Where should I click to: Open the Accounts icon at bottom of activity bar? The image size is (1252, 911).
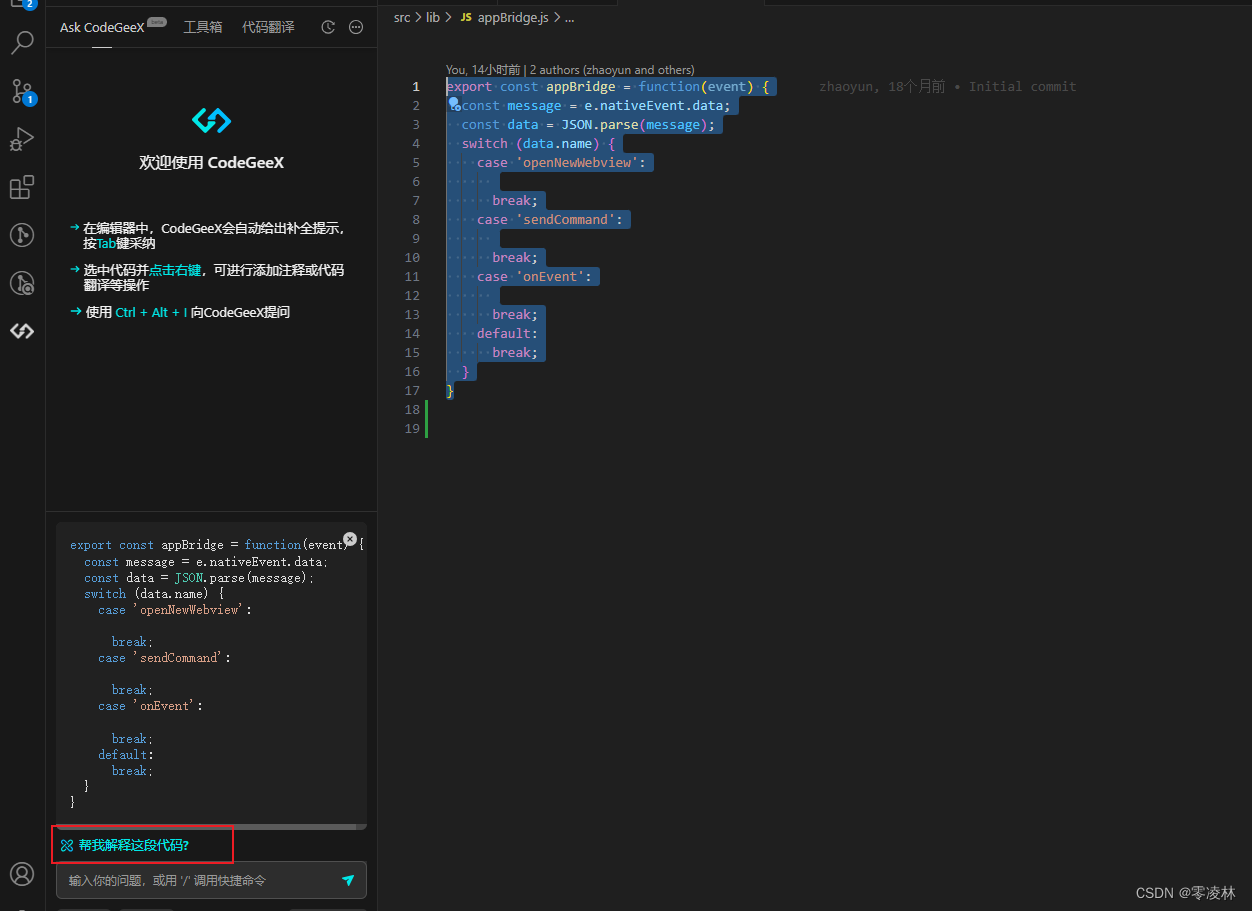[x=22, y=875]
